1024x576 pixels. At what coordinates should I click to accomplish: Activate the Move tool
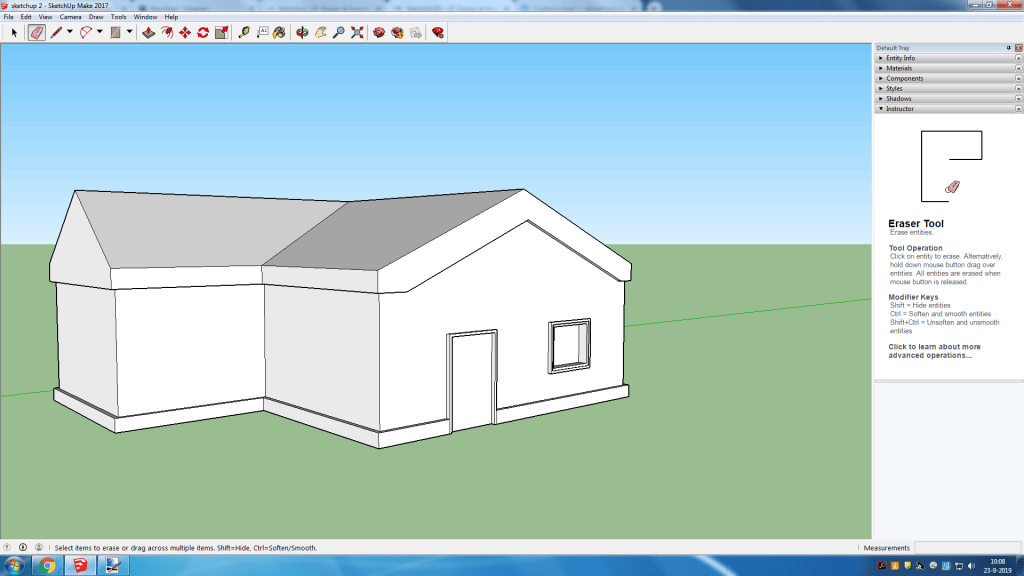(x=185, y=32)
